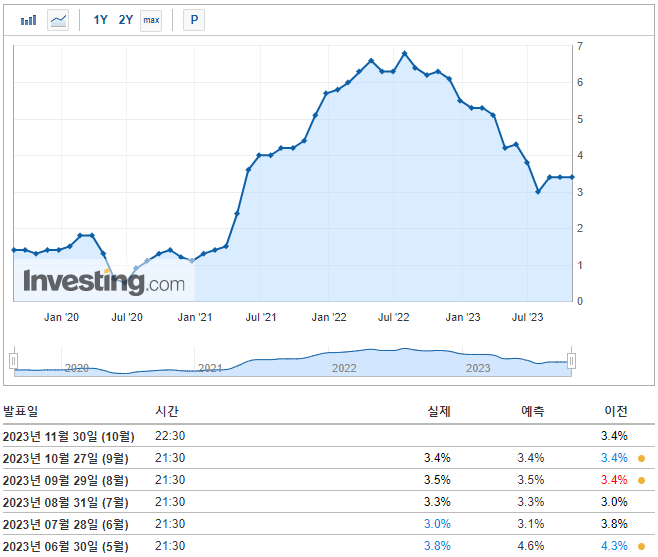Set chart range to 2Y
658x557 pixels.
125,20
